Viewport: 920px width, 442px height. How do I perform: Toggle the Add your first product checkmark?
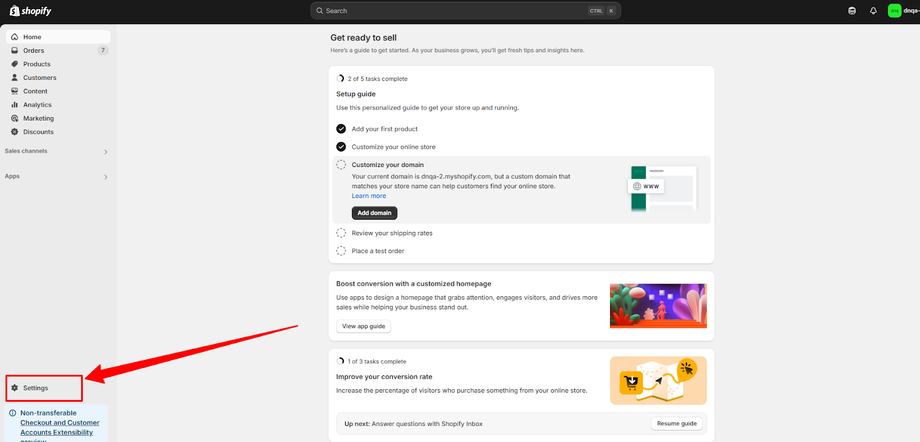341,129
